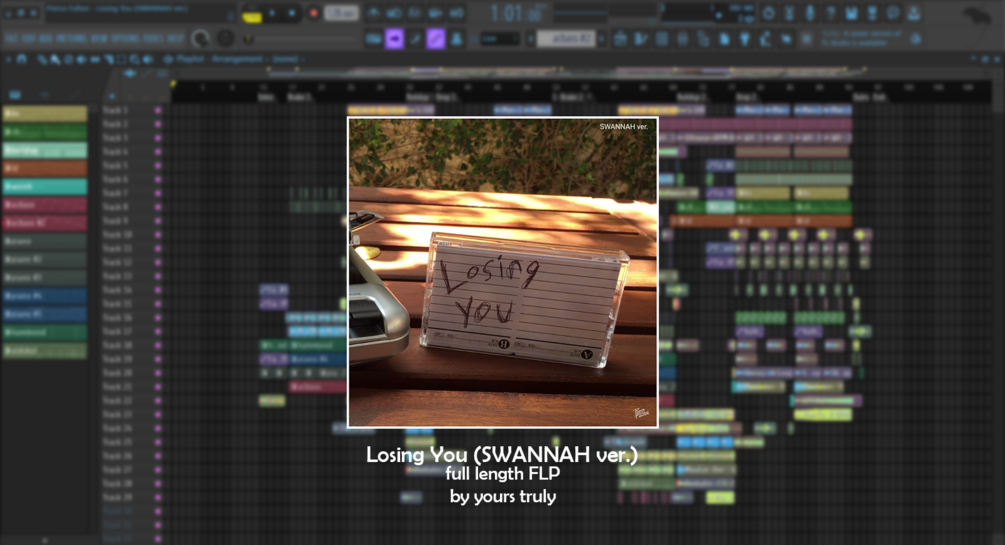
Task: Open the OPTIONS menu
Action: pos(126,38)
